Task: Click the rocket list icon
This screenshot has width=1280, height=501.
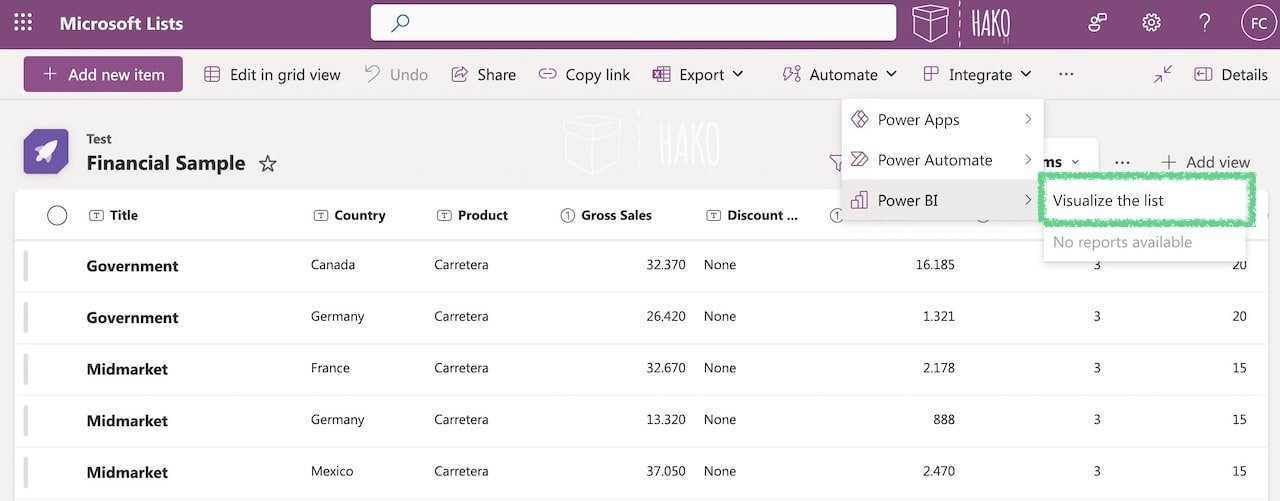Action: [46, 151]
